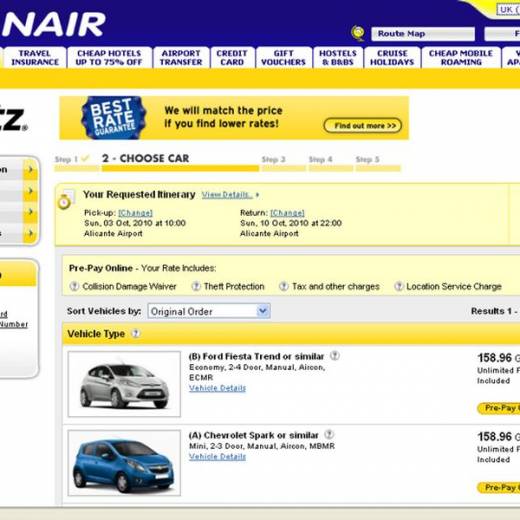Image resolution: width=520 pixels, height=520 pixels.
Task: Click the Chevrolet Spark car thumbnail
Action: [124, 463]
